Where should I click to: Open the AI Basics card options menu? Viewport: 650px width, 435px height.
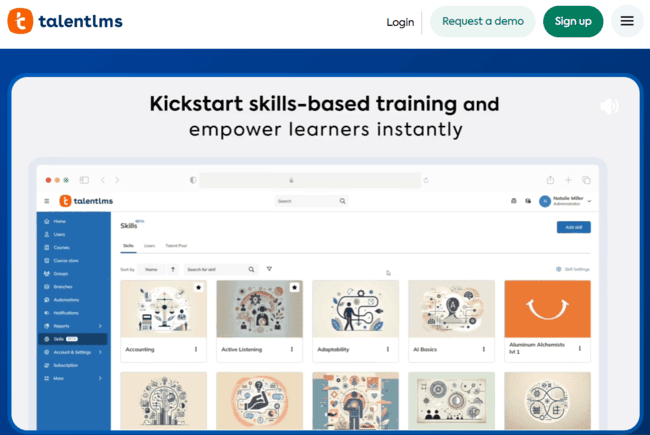coord(483,349)
